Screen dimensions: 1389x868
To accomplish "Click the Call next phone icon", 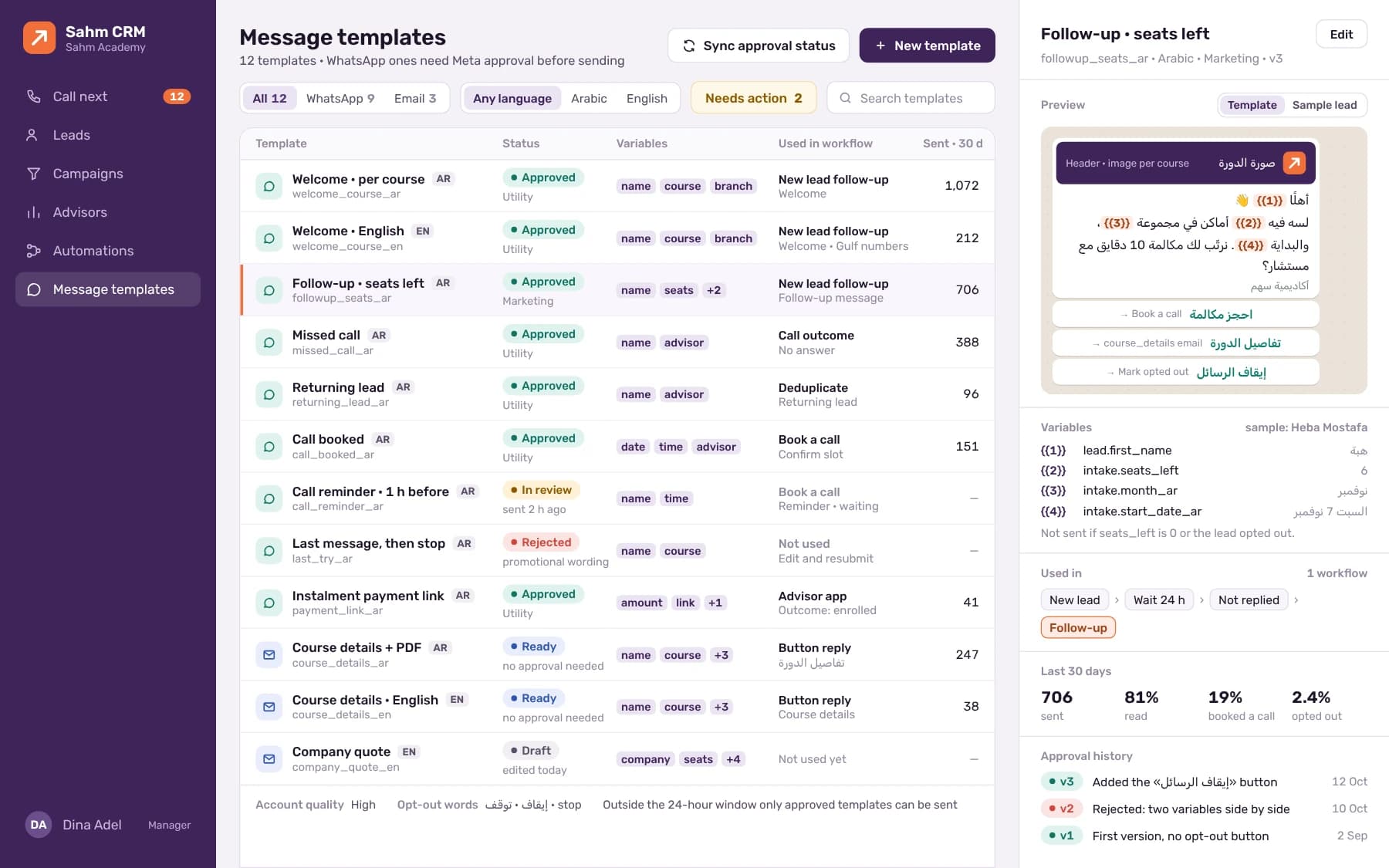I will tap(33, 96).
